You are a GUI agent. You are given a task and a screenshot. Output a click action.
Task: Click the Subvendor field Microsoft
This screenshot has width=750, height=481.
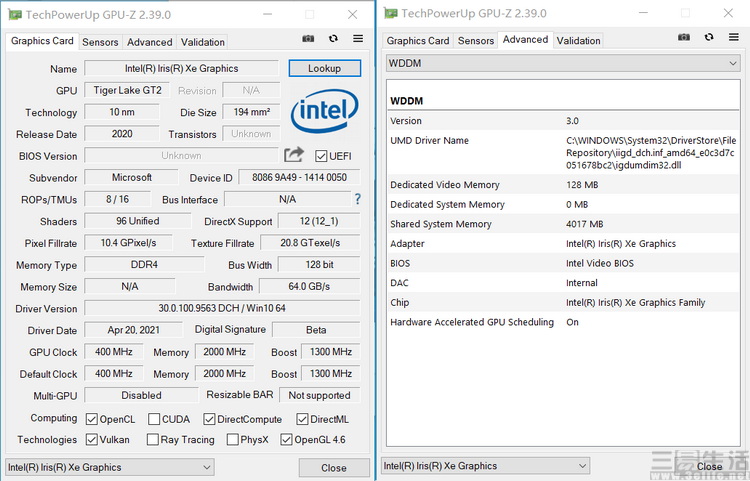[x=132, y=177]
